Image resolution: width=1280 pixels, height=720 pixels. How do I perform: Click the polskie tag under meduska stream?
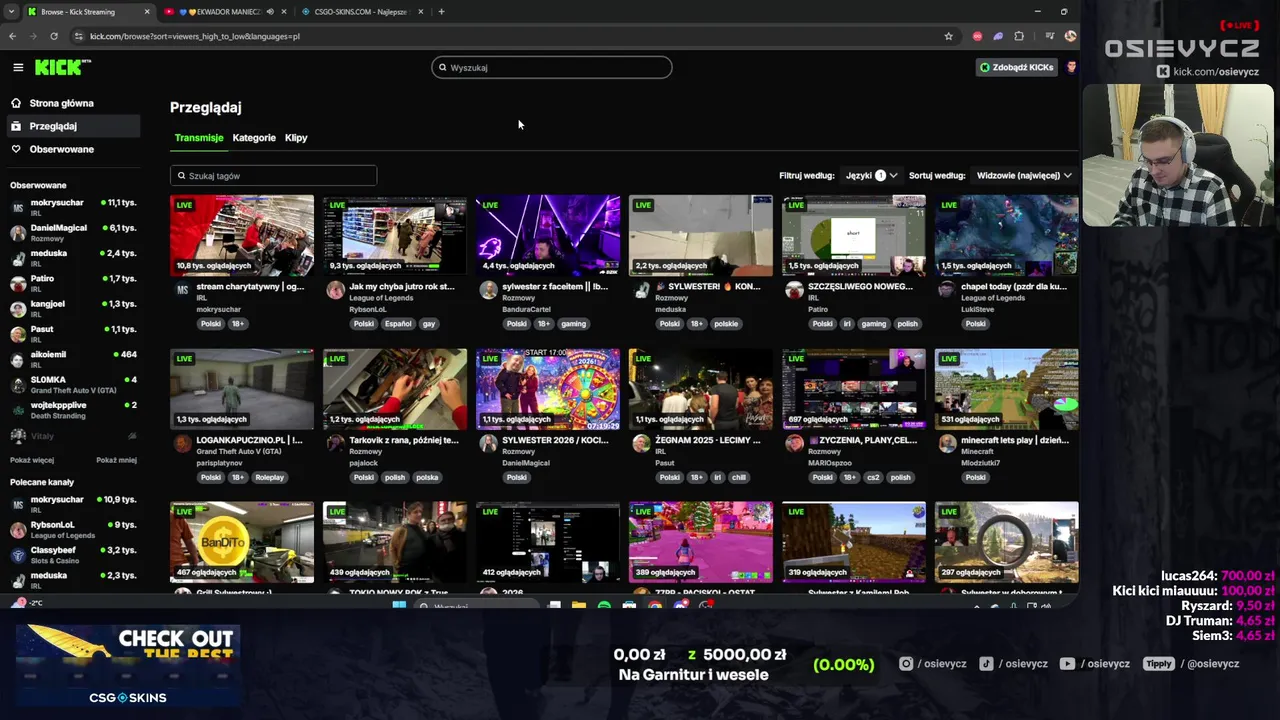coord(726,324)
